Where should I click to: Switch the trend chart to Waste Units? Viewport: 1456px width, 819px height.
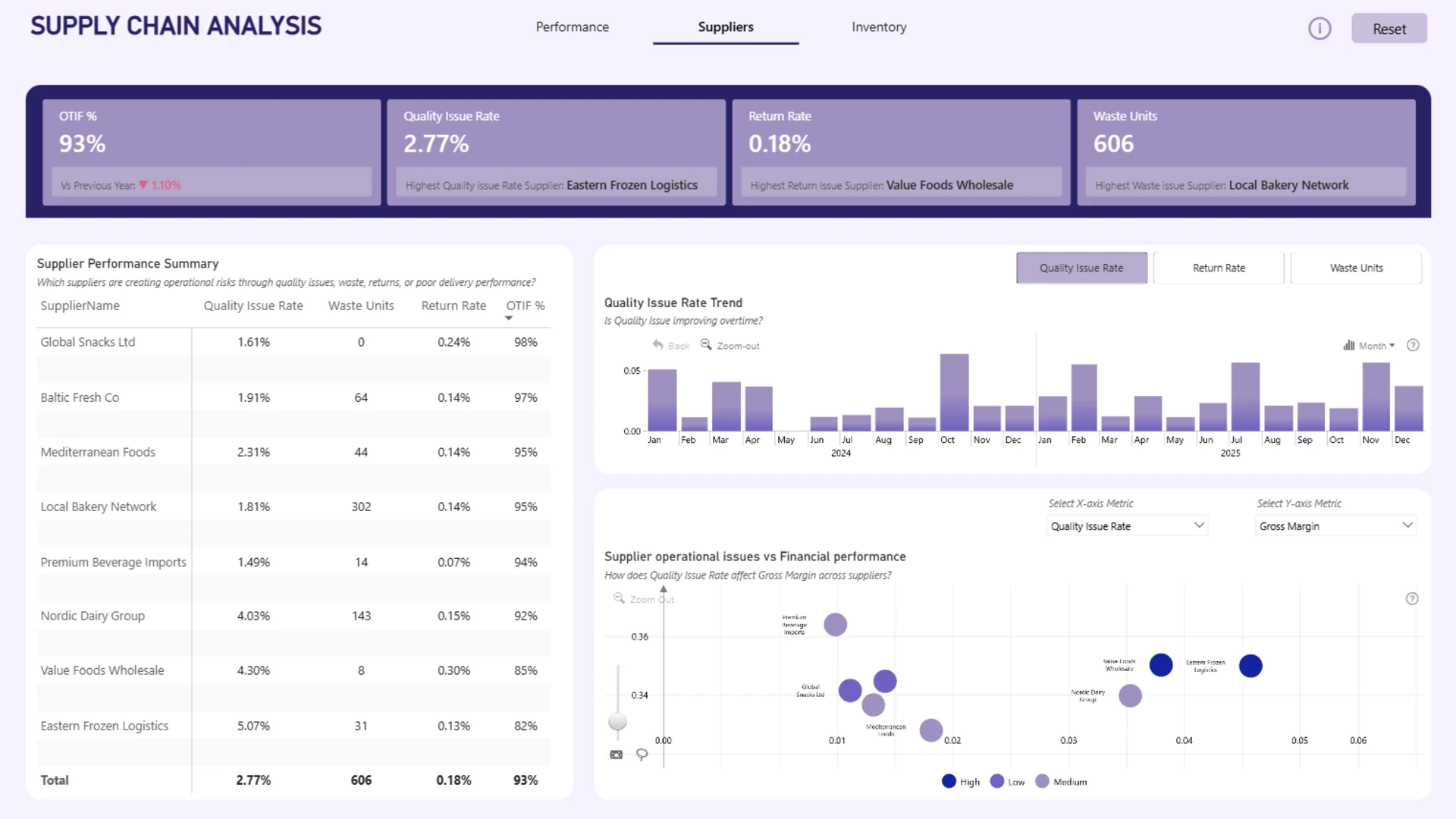click(1356, 268)
